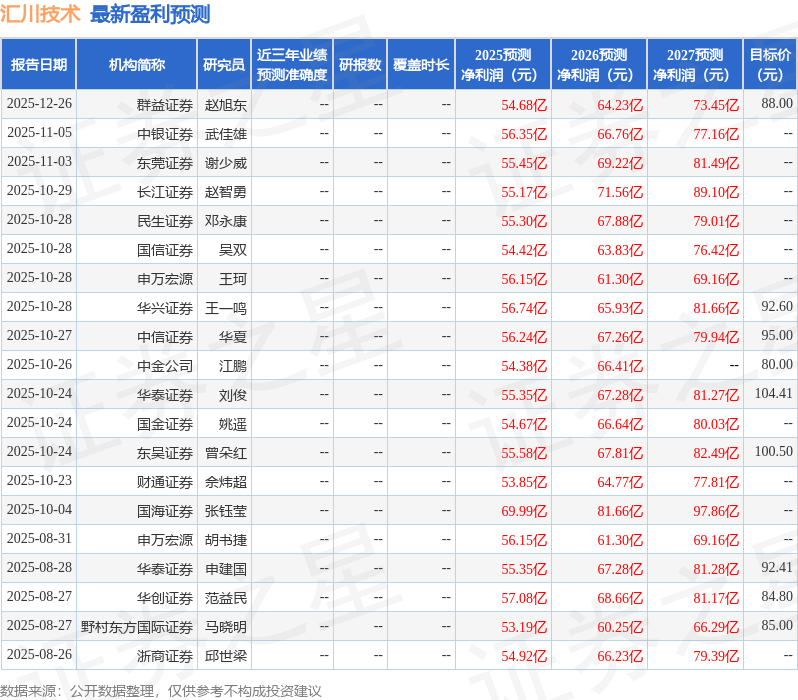Click the 研究员 column header
The image size is (798, 700).
(224, 64)
